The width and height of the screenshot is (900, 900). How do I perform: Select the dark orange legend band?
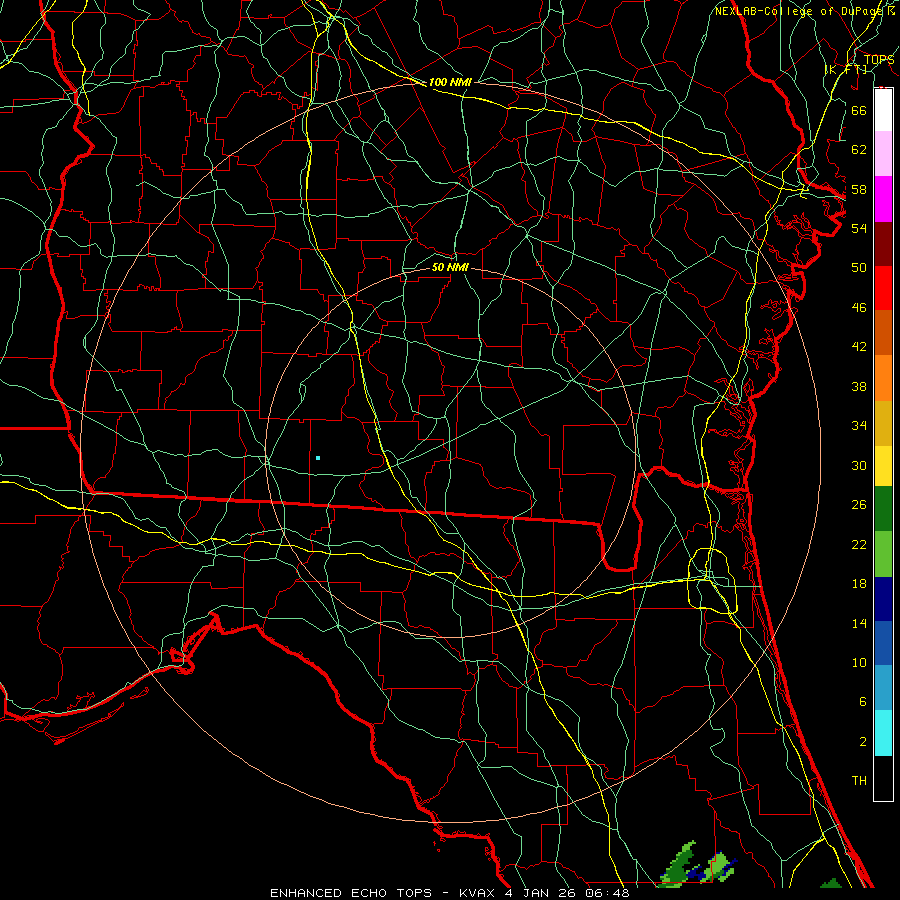[883, 332]
